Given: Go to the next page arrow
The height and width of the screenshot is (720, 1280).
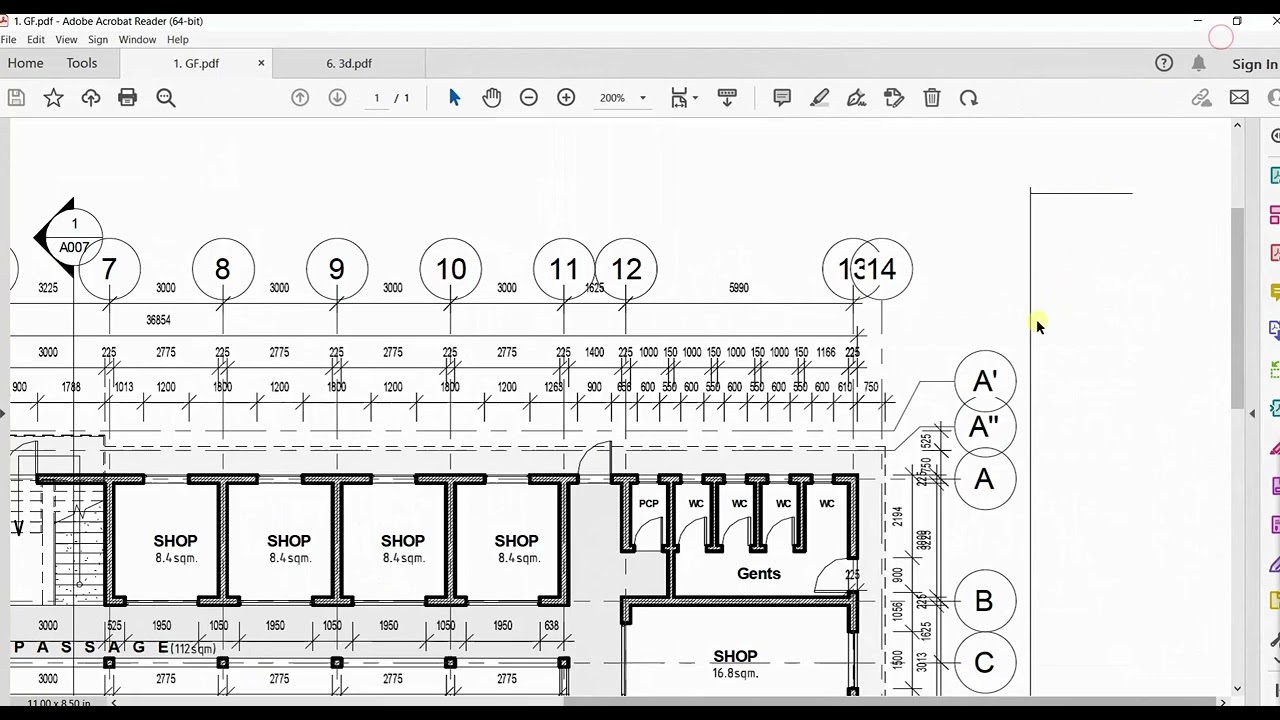Looking at the screenshot, I should click(x=337, y=98).
